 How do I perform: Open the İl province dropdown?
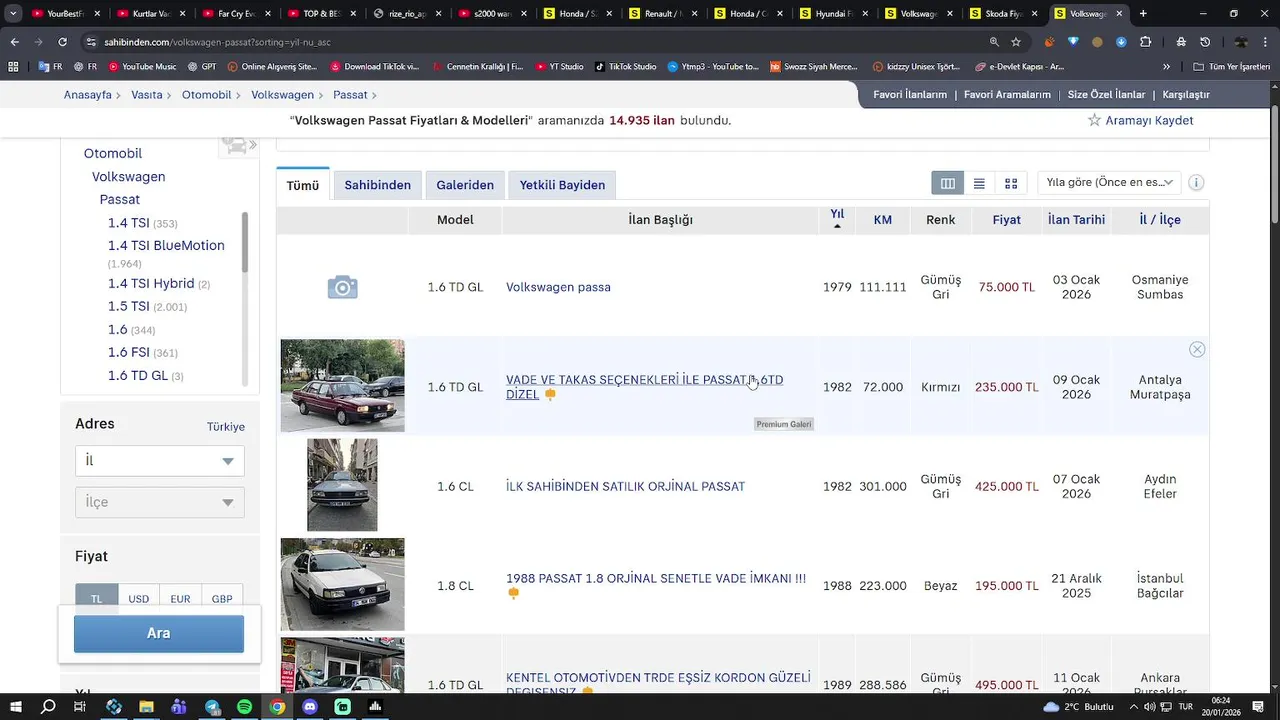[160, 461]
